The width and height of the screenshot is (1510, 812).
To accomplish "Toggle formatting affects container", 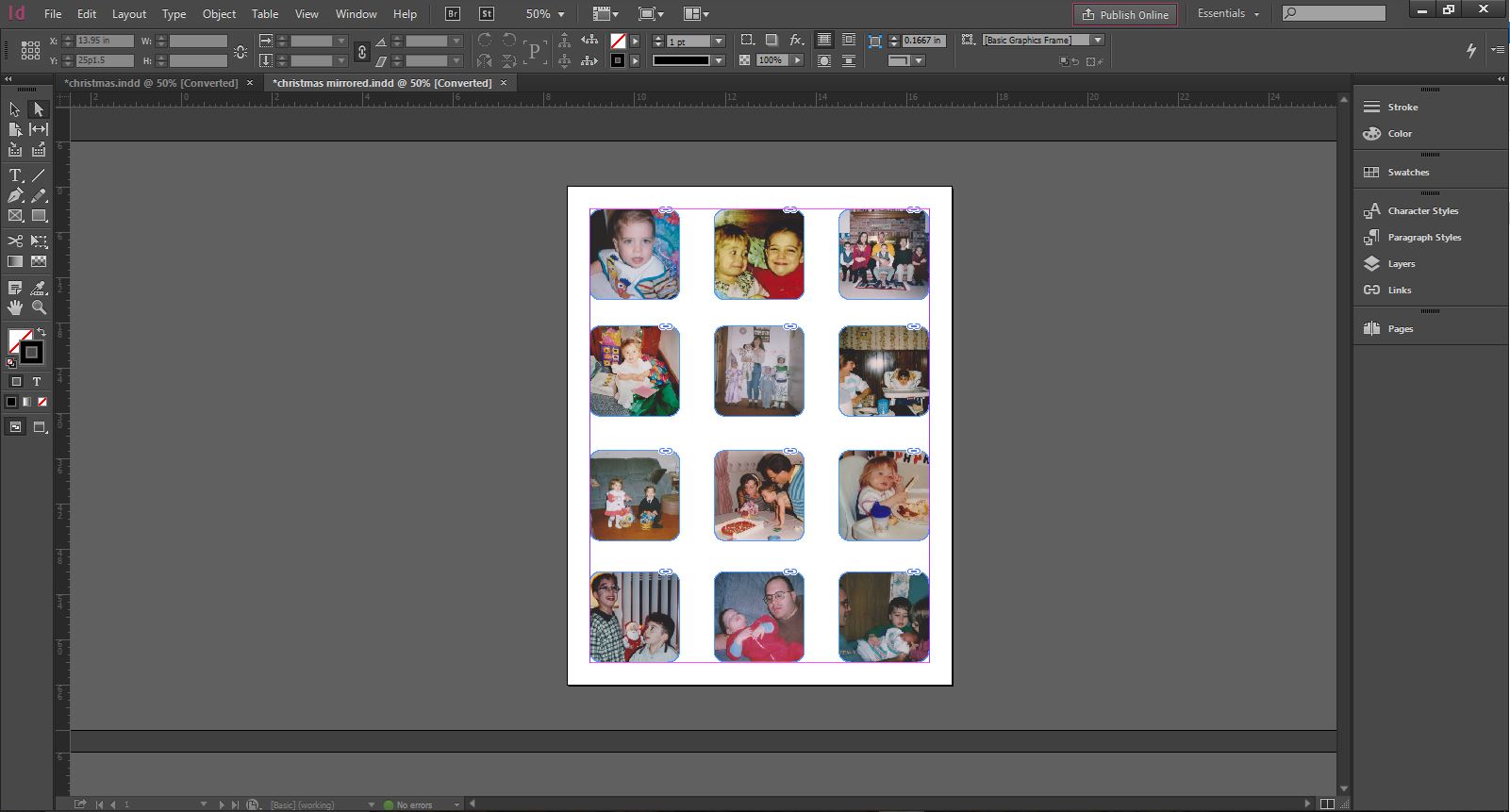I will (x=16, y=382).
